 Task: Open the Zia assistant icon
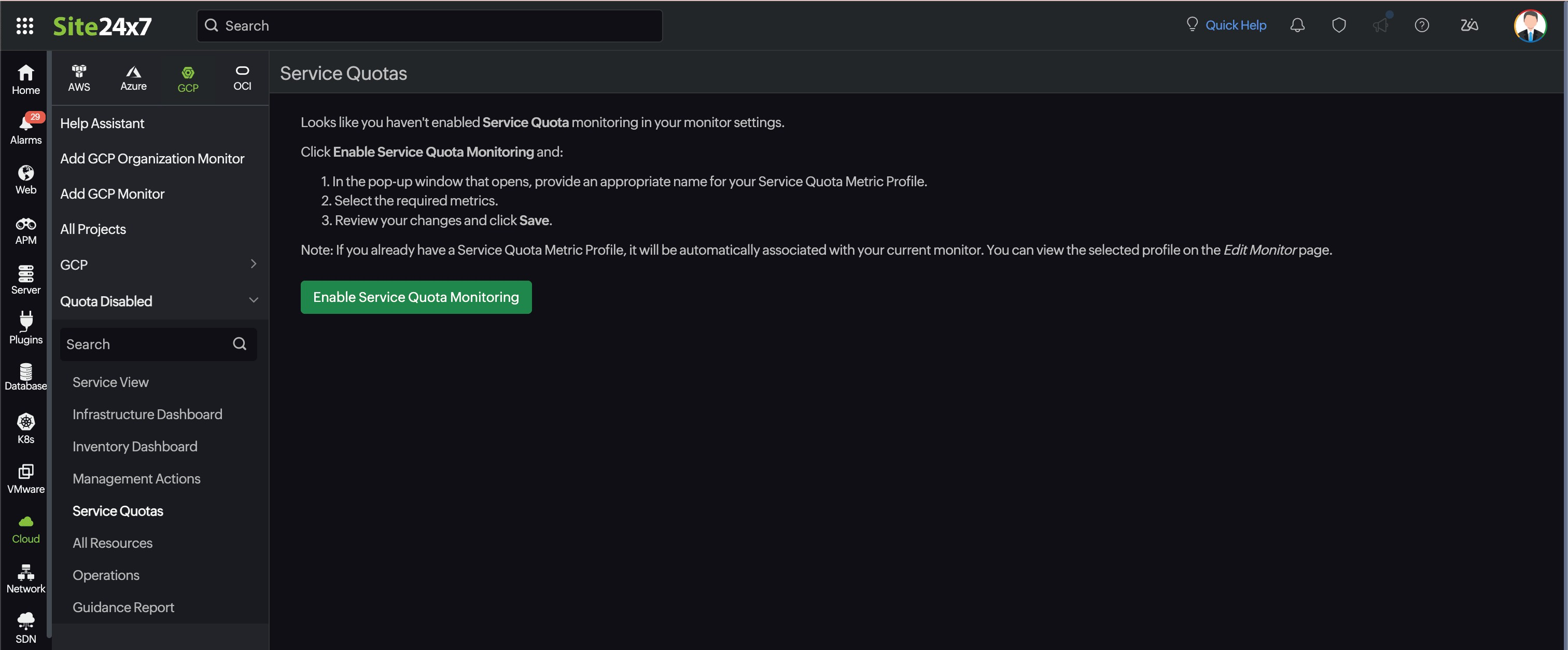pyautogui.click(x=1469, y=25)
